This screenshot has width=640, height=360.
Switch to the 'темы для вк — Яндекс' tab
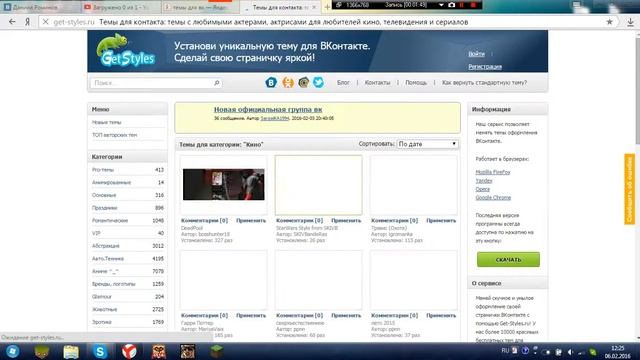pyautogui.click(x=199, y=7)
